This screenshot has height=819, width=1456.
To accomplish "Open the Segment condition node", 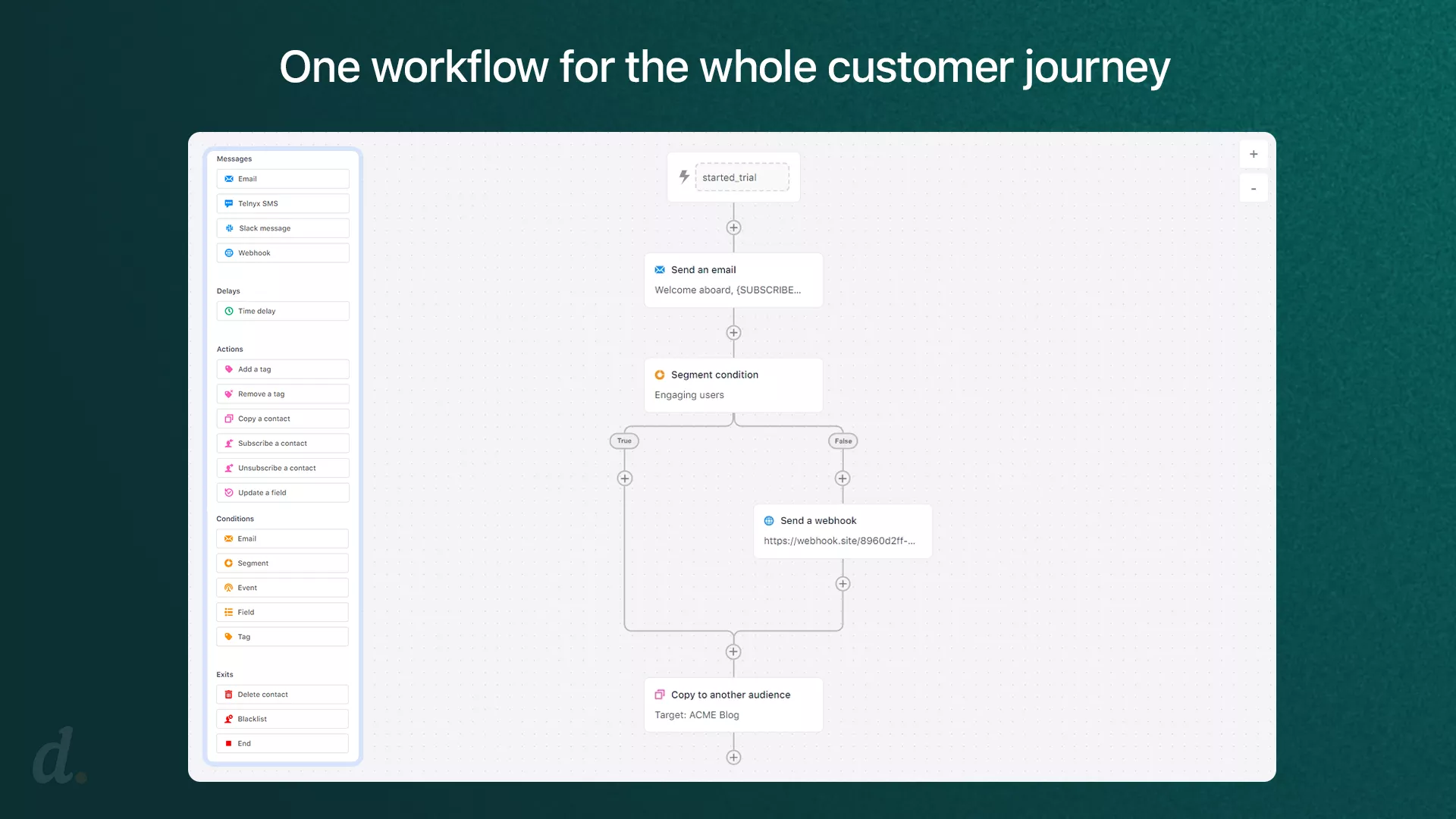I will click(x=733, y=384).
